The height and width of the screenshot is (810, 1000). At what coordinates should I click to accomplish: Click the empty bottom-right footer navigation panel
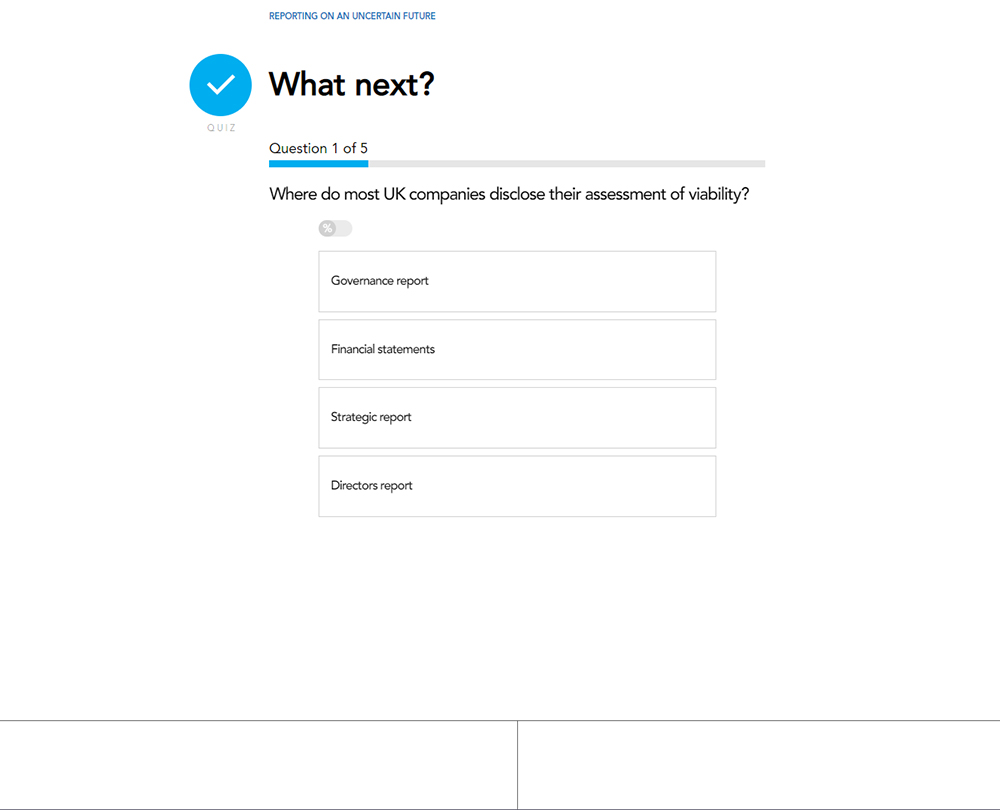[x=759, y=765]
